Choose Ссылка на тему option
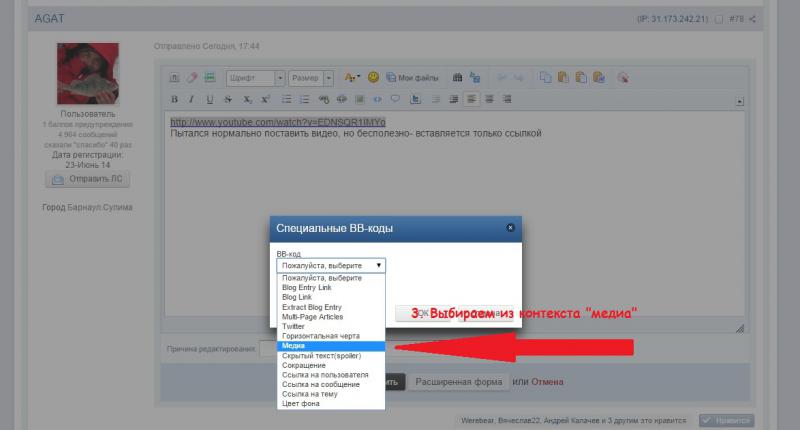This screenshot has height=430, width=800. tap(331, 394)
